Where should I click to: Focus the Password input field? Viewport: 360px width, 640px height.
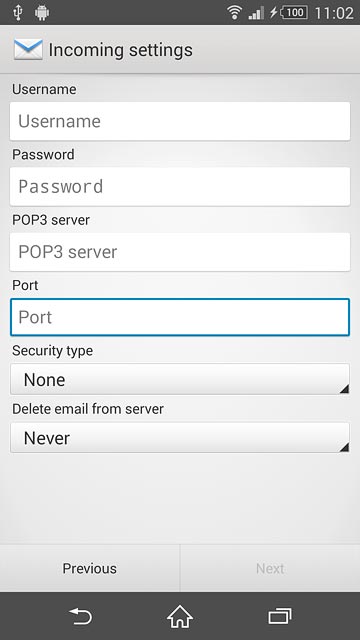[180, 187]
